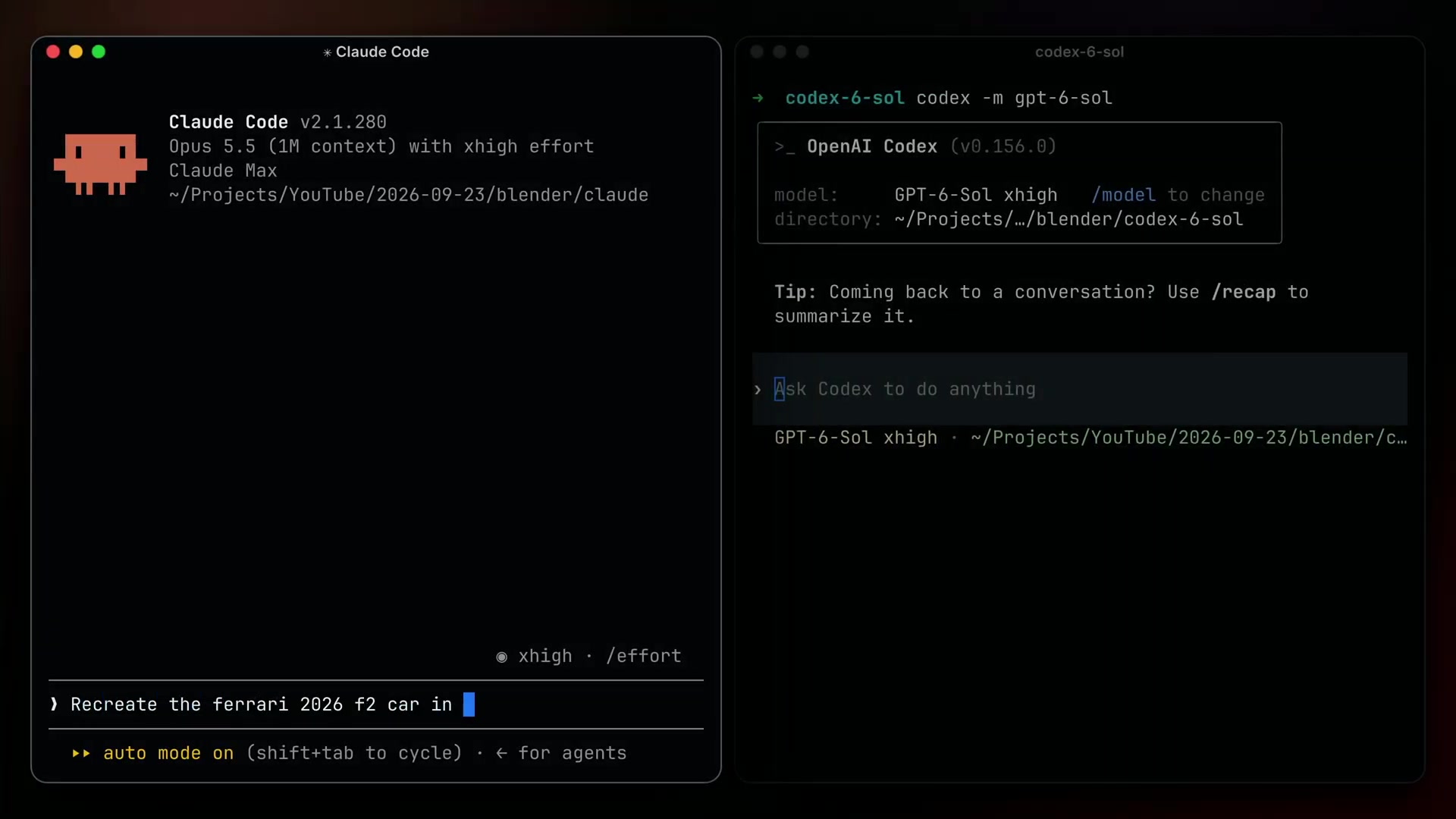Click 'codex -m gpt-6-sol' command text
Image resolution: width=1456 pixels, height=819 pixels.
pyautogui.click(x=1015, y=98)
